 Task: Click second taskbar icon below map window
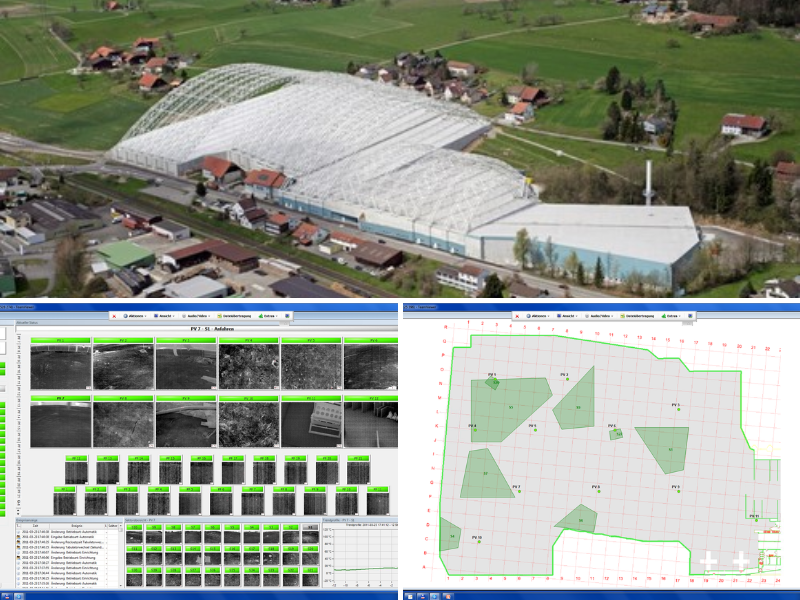click(x=422, y=596)
